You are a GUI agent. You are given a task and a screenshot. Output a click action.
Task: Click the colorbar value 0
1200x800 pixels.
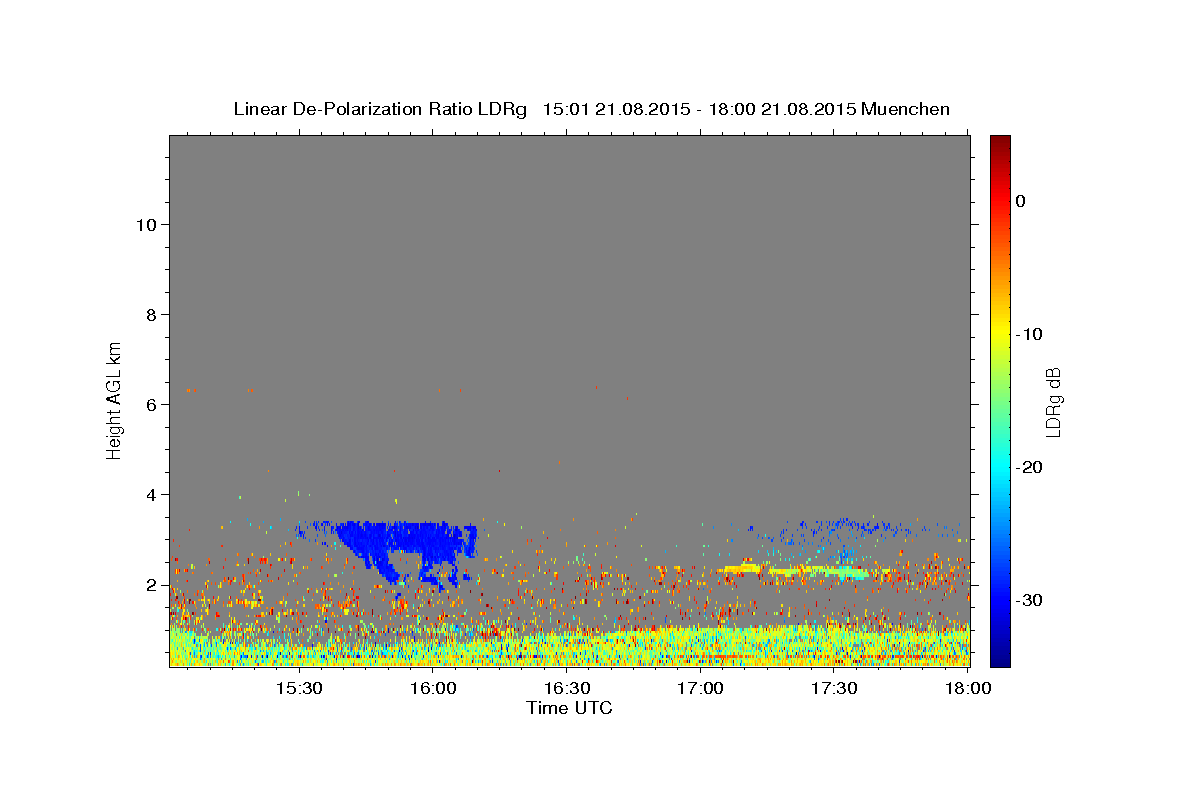pos(1020,201)
